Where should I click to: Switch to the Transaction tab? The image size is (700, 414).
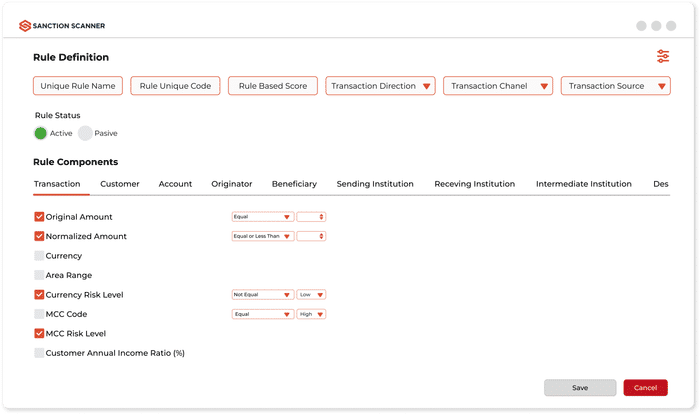pos(57,184)
